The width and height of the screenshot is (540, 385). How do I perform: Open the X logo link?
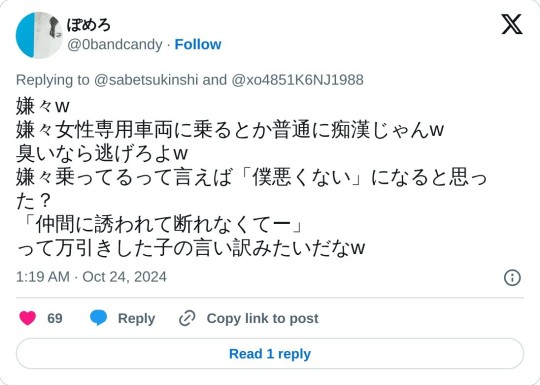pos(512,24)
